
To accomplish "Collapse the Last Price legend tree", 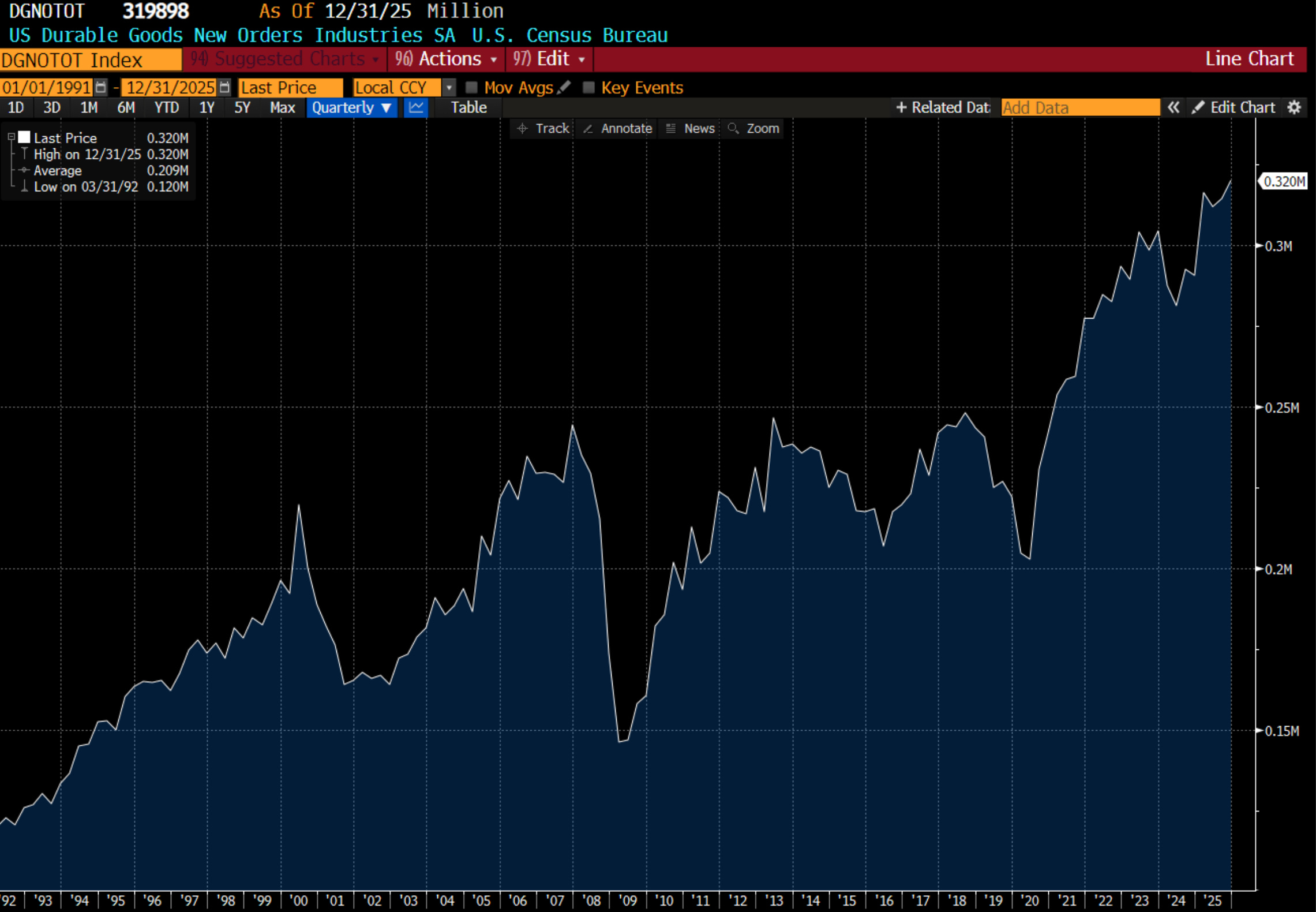I will [x=11, y=137].
